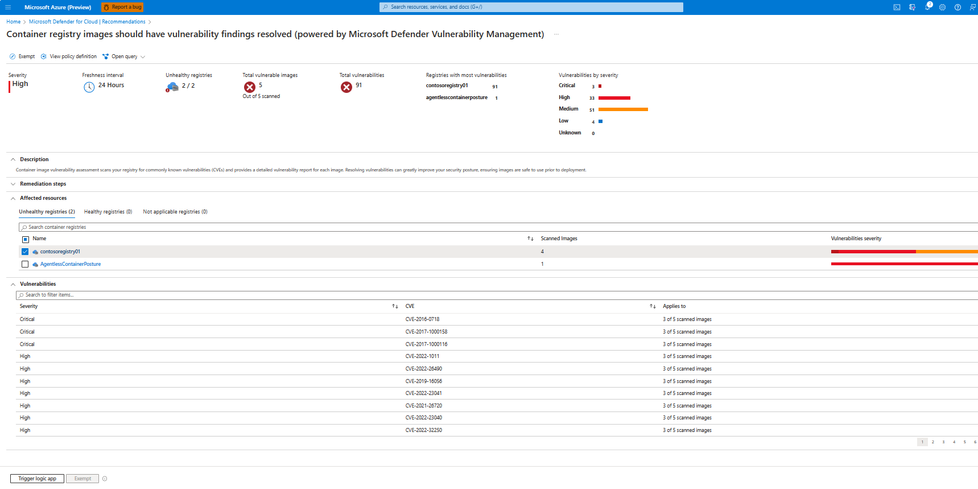Collapse the Description section

click(x=13, y=159)
